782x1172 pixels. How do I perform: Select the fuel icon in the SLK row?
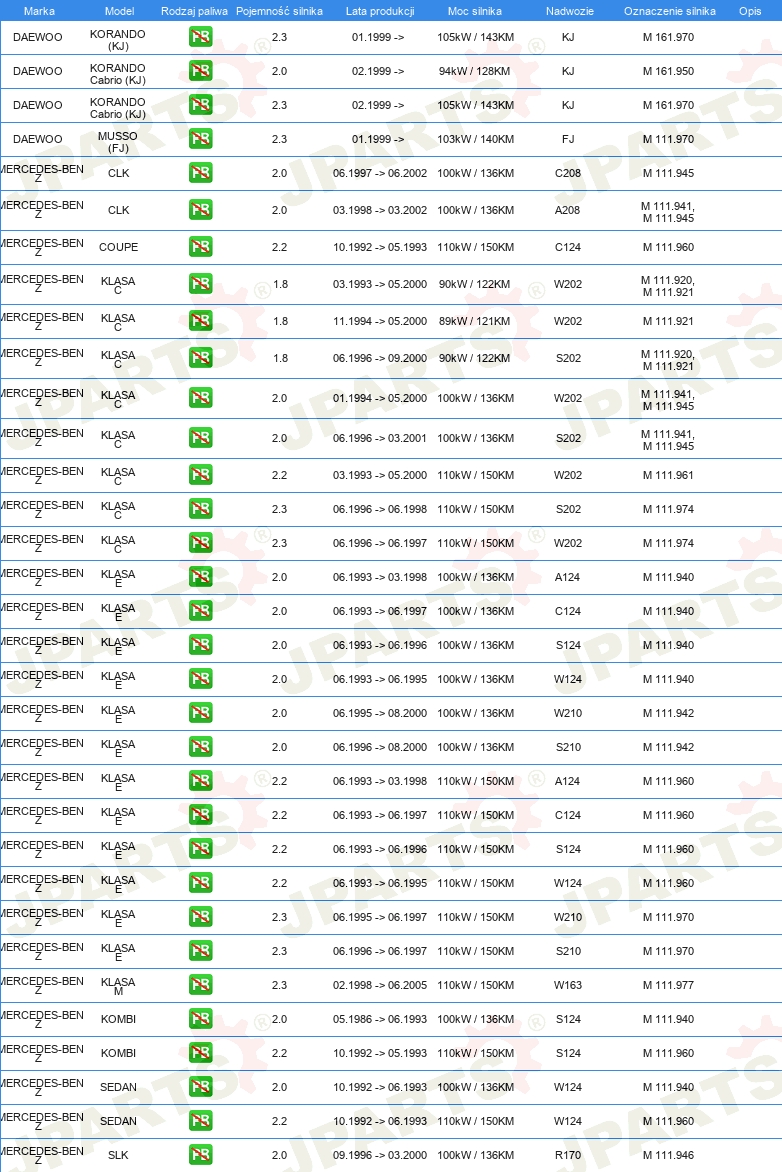coord(200,1155)
